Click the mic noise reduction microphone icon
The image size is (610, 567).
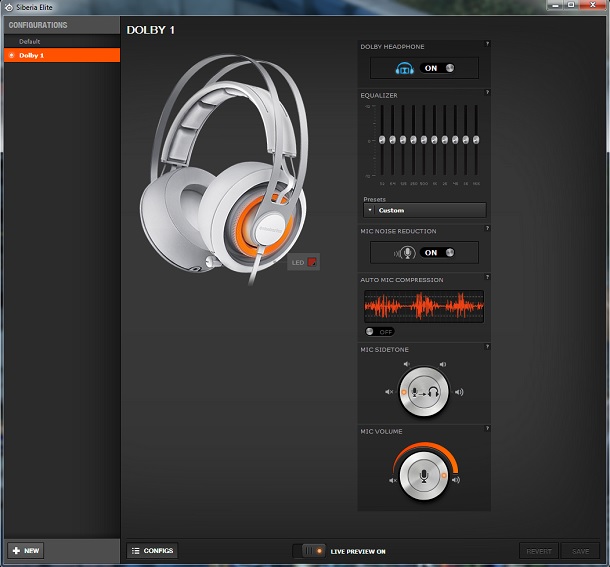(x=405, y=253)
